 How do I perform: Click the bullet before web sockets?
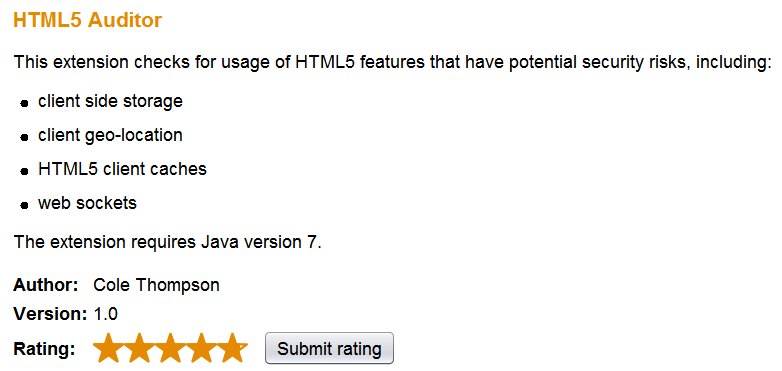(x=24, y=205)
